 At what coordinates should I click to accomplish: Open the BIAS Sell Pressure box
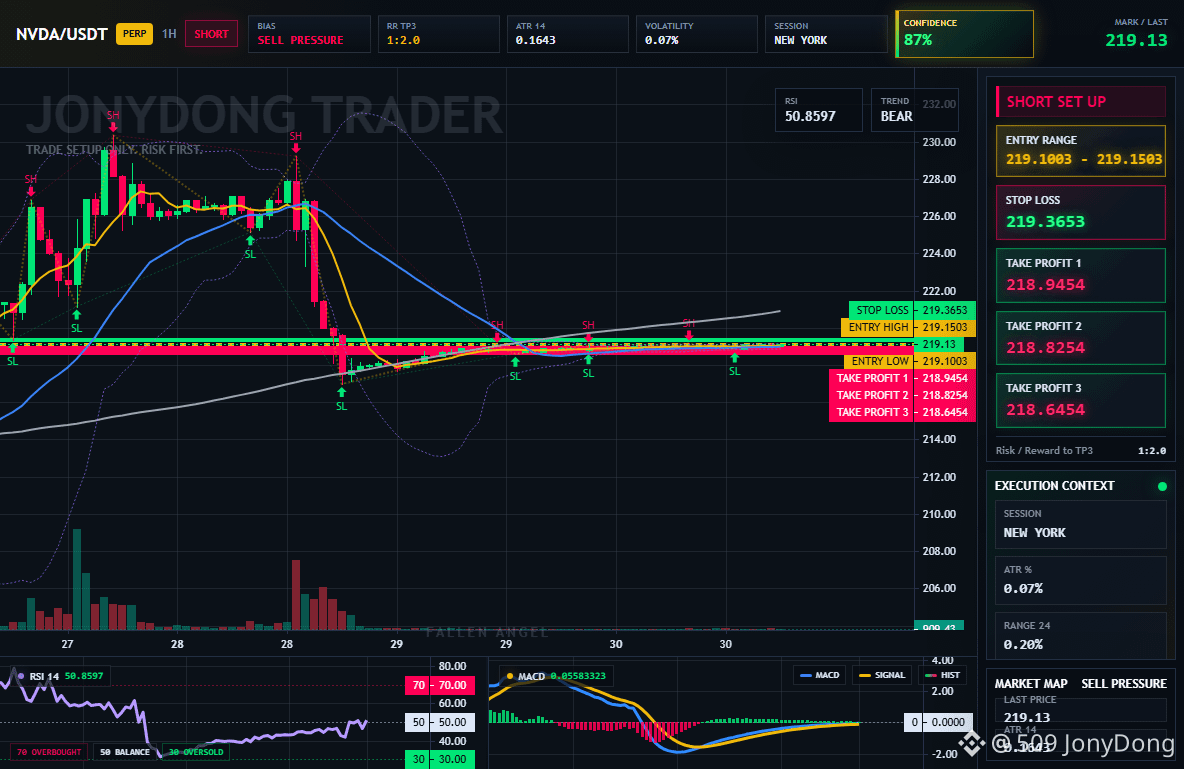tap(309, 34)
